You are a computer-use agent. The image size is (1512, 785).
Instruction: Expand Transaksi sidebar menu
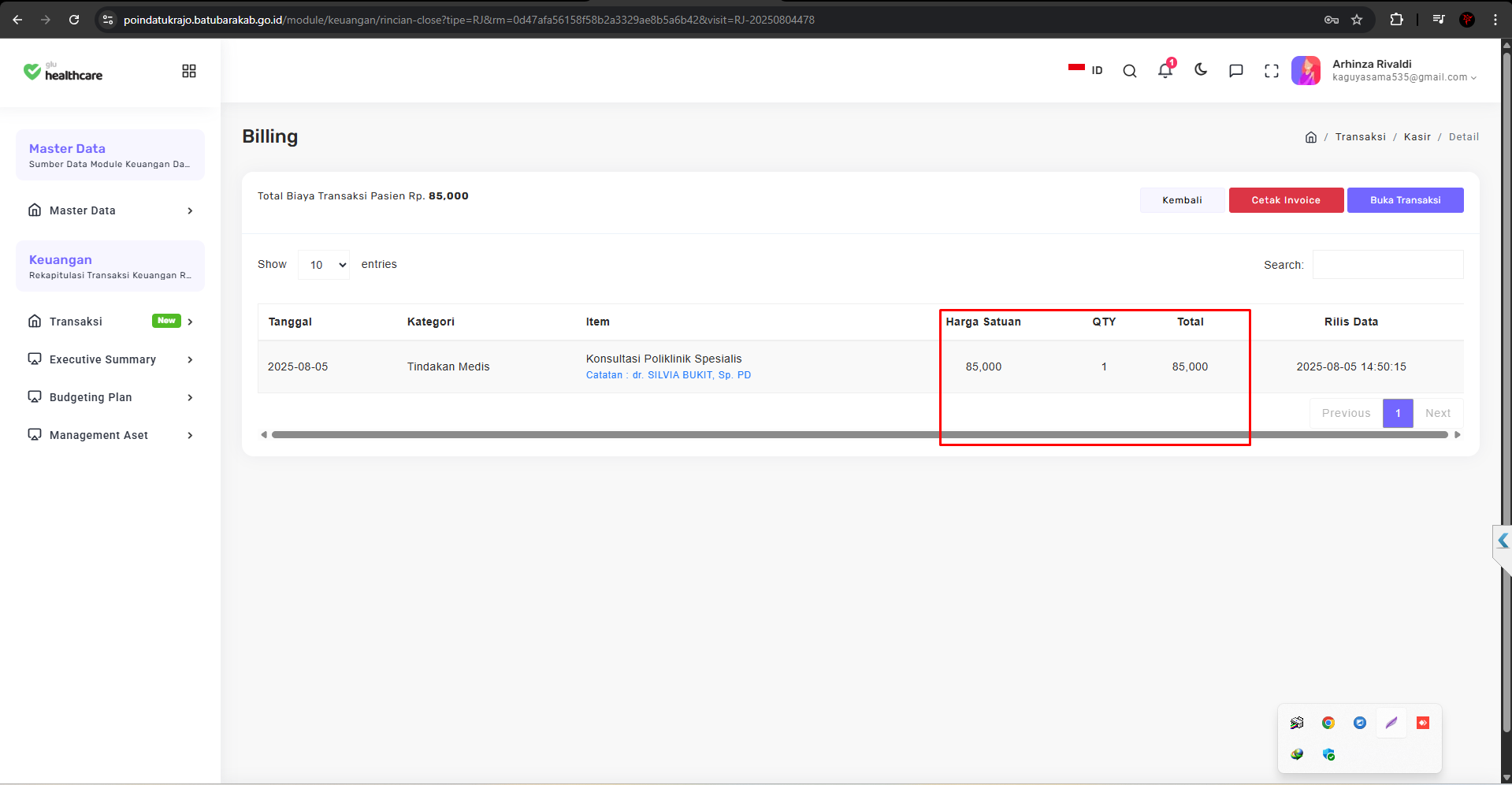[110, 322]
